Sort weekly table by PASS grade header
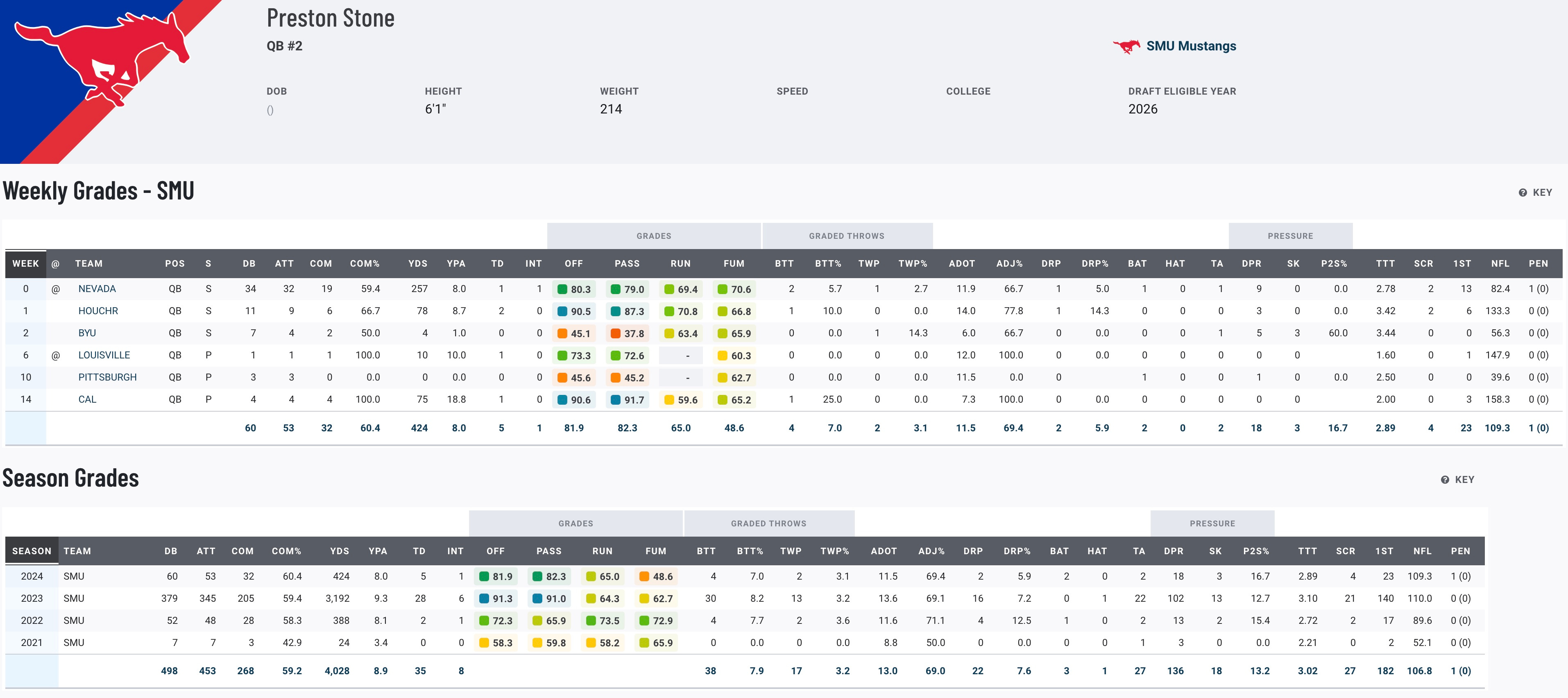Image resolution: width=1568 pixels, height=698 pixels. (x=627, y=263)
